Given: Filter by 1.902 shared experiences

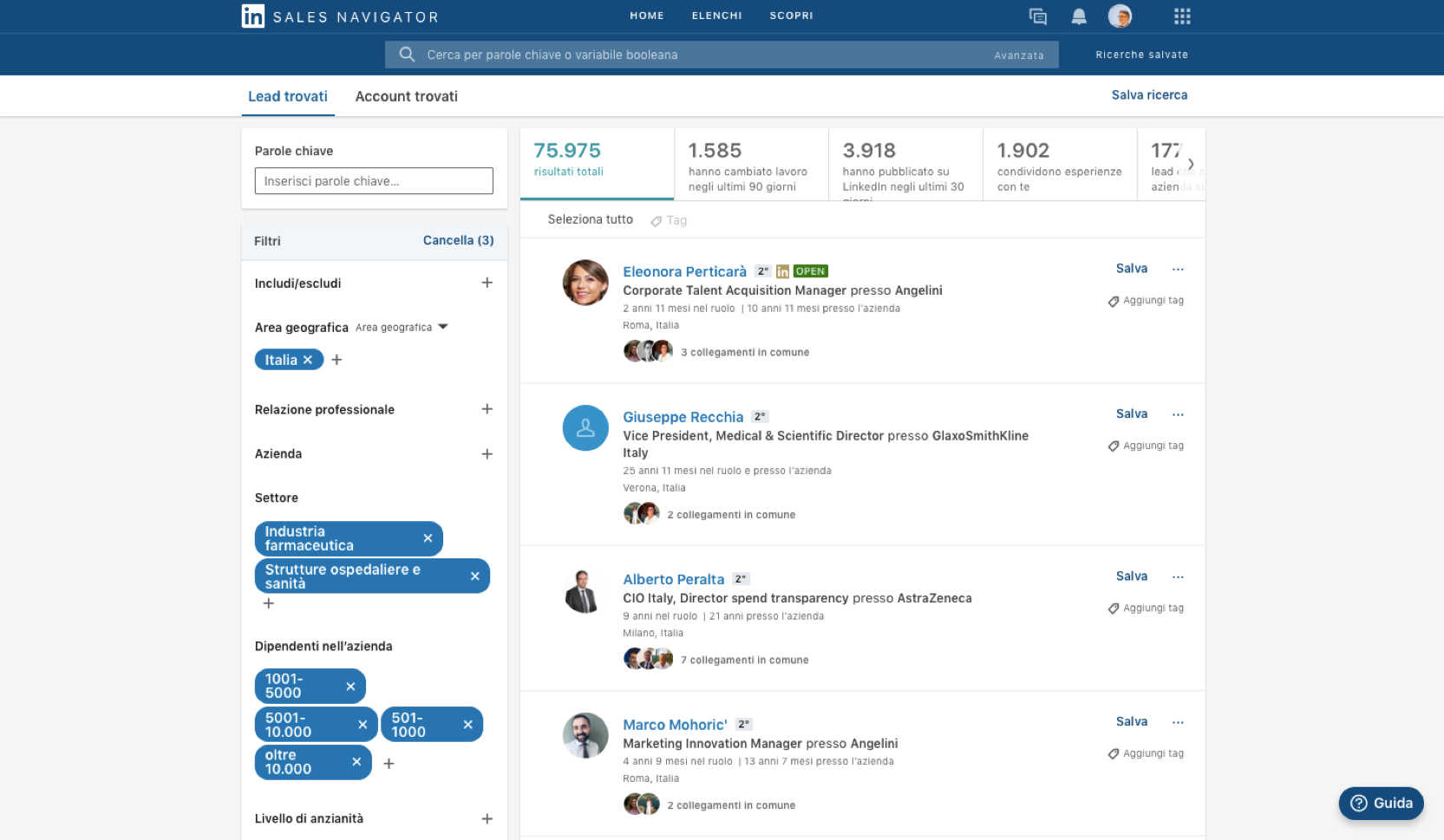Looking at the screenshot, I should (x=1060, y=164).
